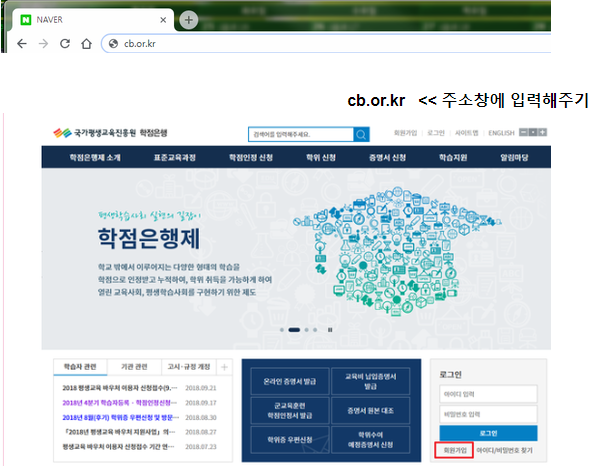610x466 pixels.
Task: Open notice 2018년 4분기 학습자등록
Action: point(119,403)
